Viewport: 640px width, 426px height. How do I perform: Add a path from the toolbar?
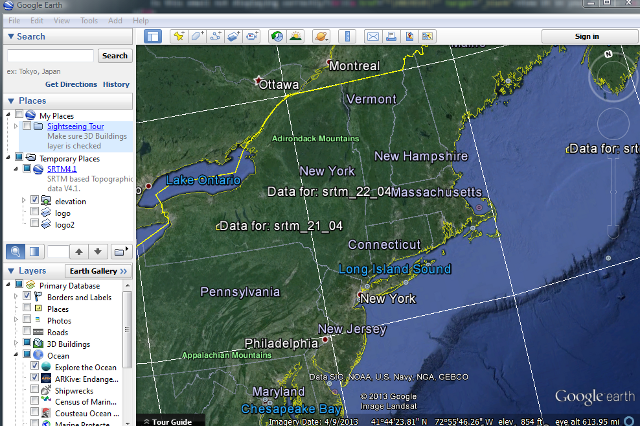216,36
